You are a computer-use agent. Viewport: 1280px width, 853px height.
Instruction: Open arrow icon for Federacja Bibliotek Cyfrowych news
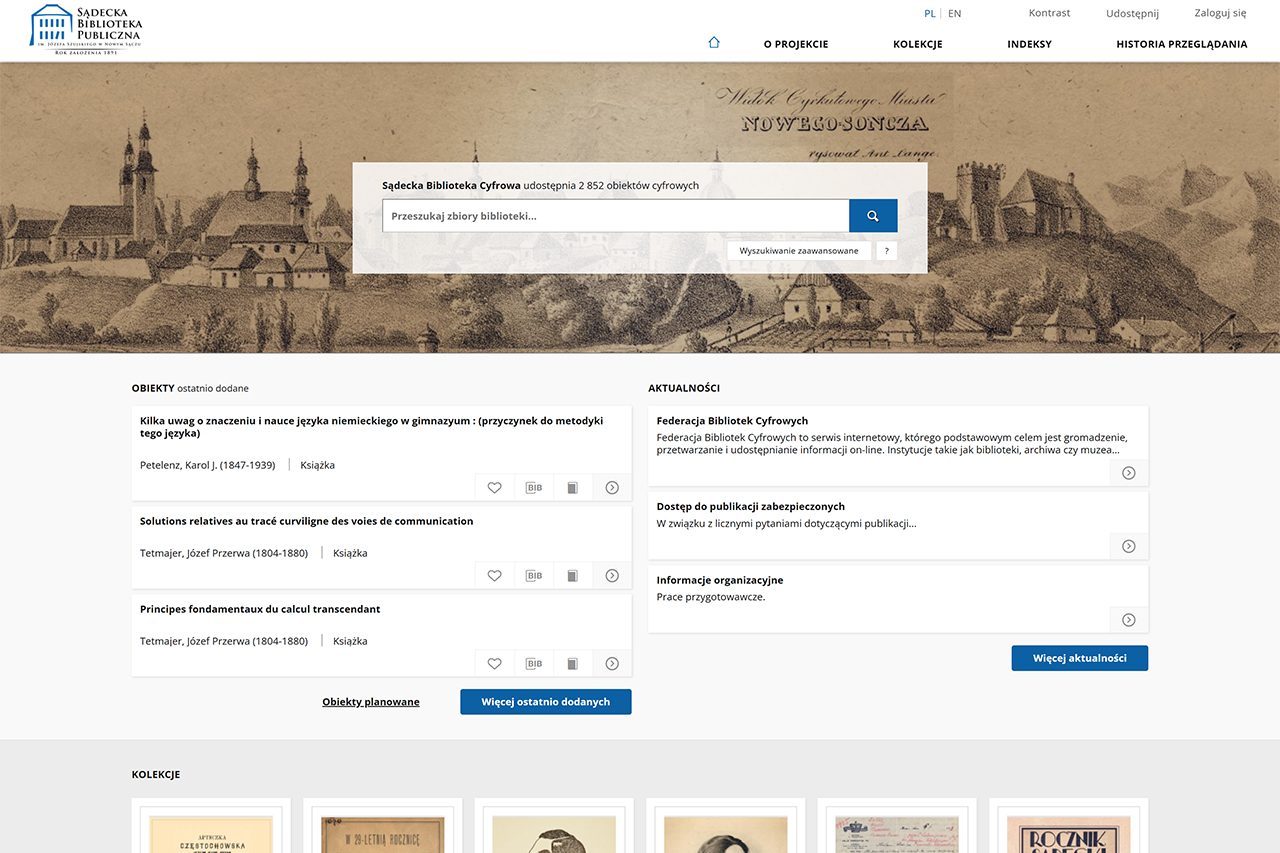coord(1128,473)
